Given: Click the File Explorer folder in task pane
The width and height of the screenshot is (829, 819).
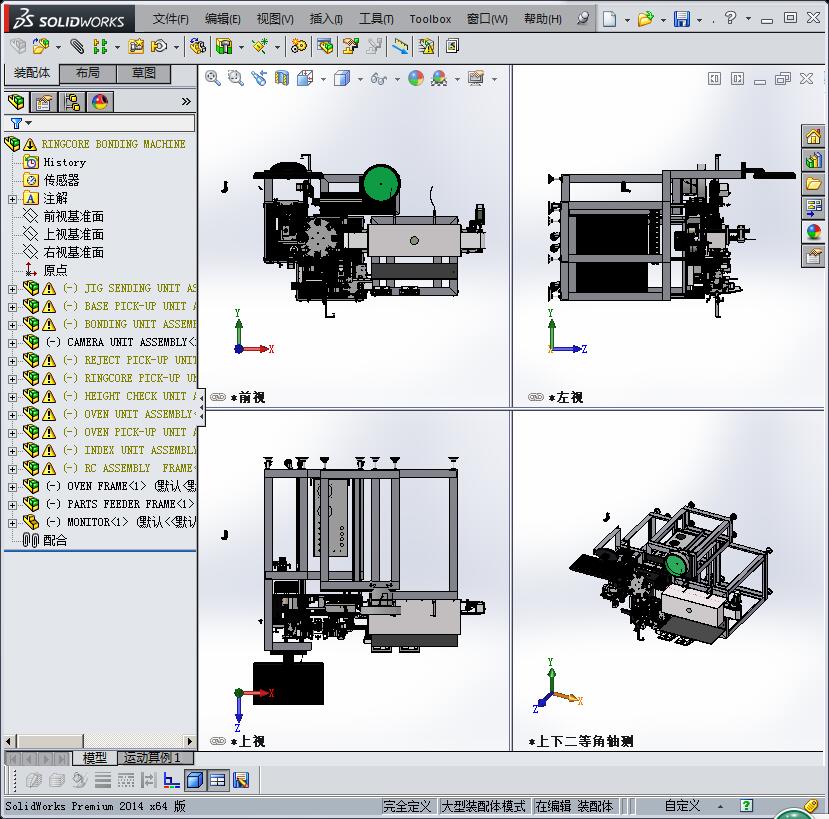Looking at the screenshot, I should pyautogui.click(x=813, y=183).
